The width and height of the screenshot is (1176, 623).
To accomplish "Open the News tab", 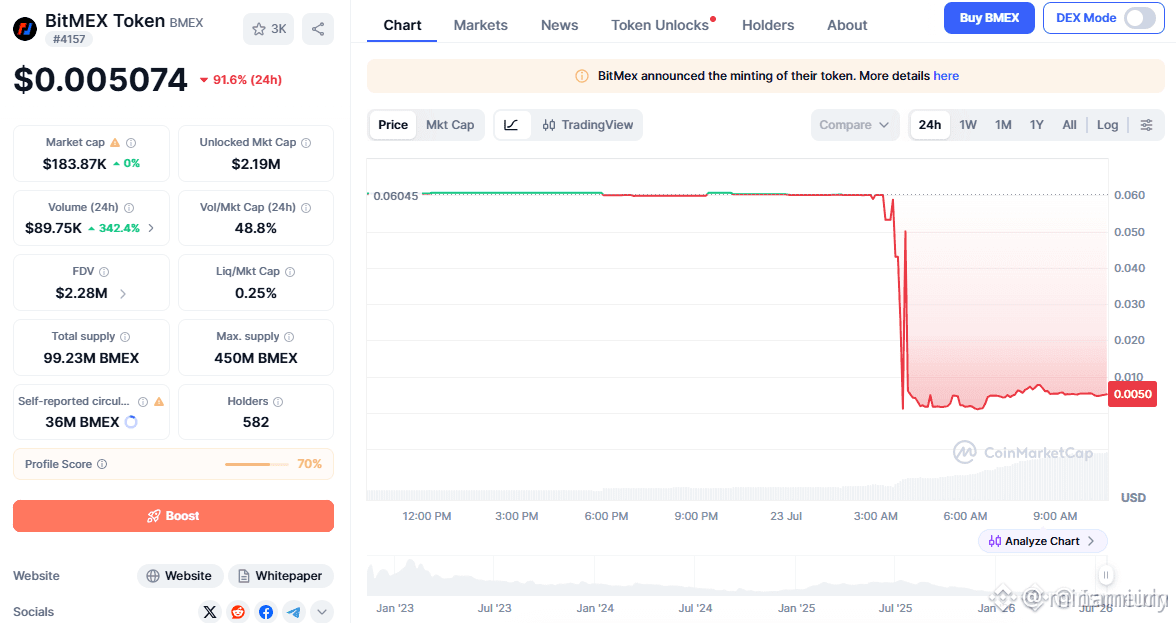I will [x=560, y=25].
